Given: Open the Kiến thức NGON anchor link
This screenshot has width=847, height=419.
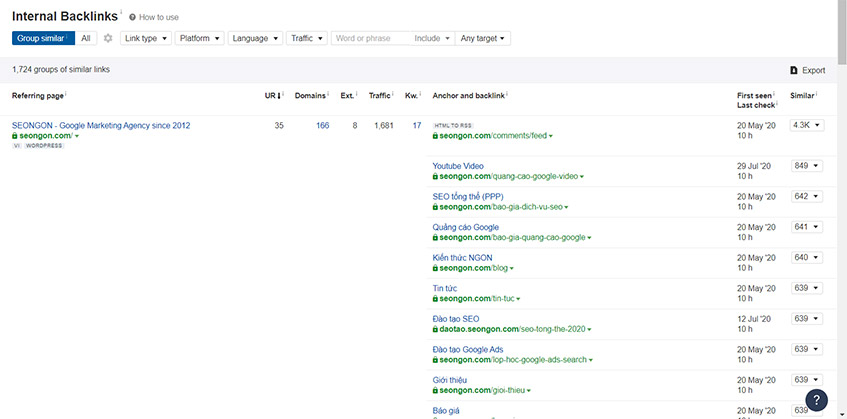Looking at the screenshot, I should [462, 258].
